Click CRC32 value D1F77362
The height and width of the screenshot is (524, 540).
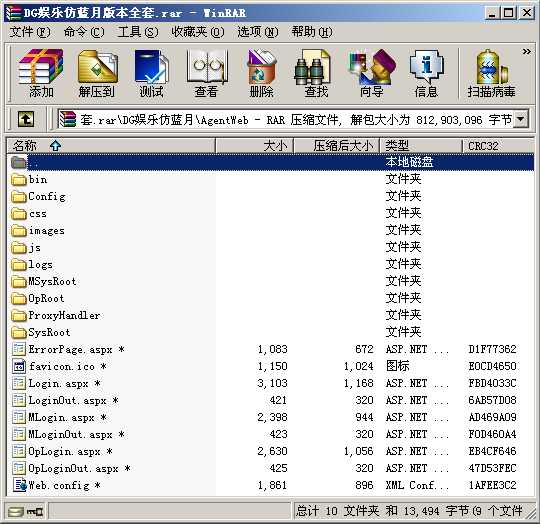[492, 349]
